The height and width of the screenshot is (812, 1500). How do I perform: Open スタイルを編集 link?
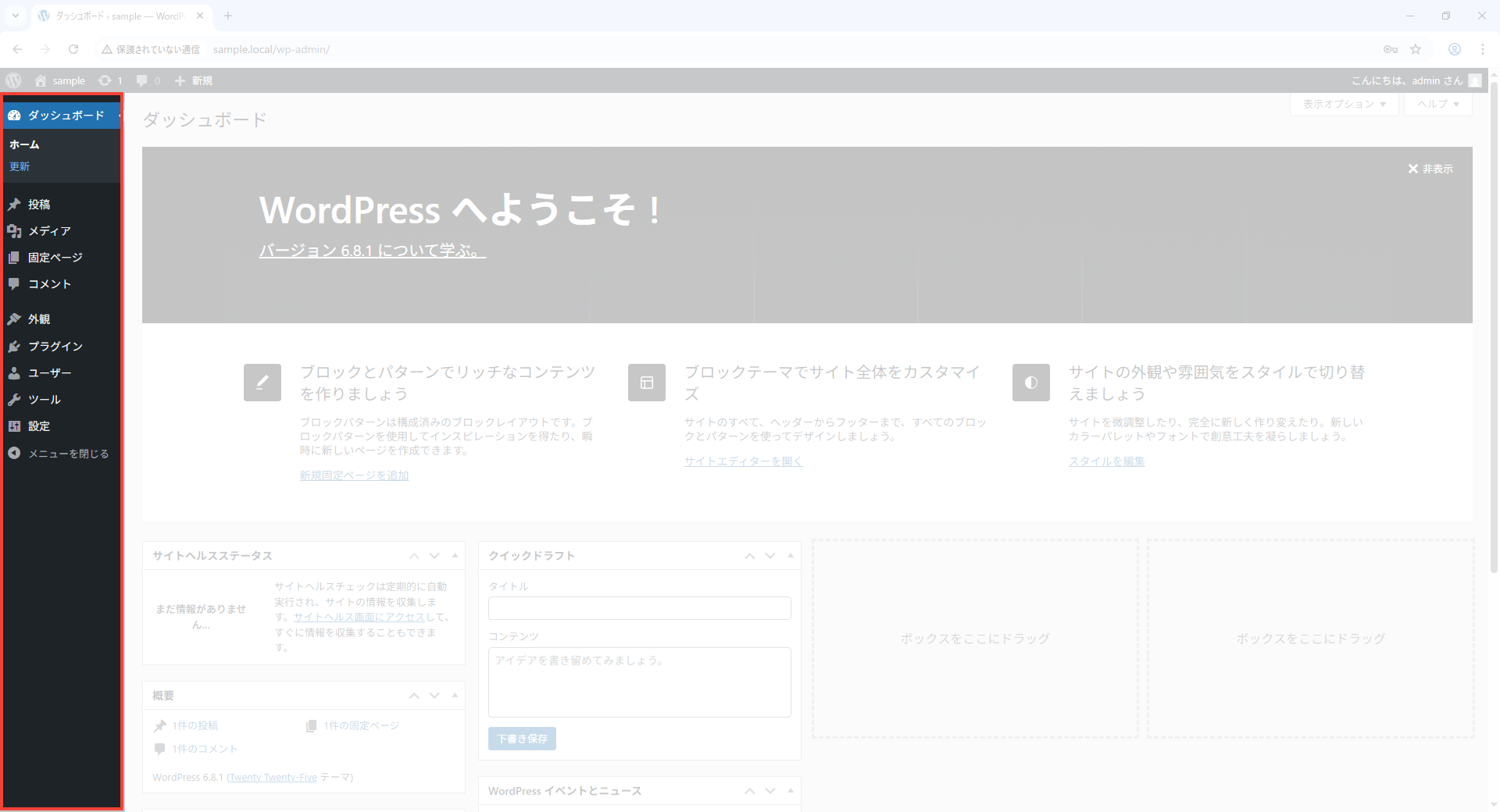[1107, 461]
